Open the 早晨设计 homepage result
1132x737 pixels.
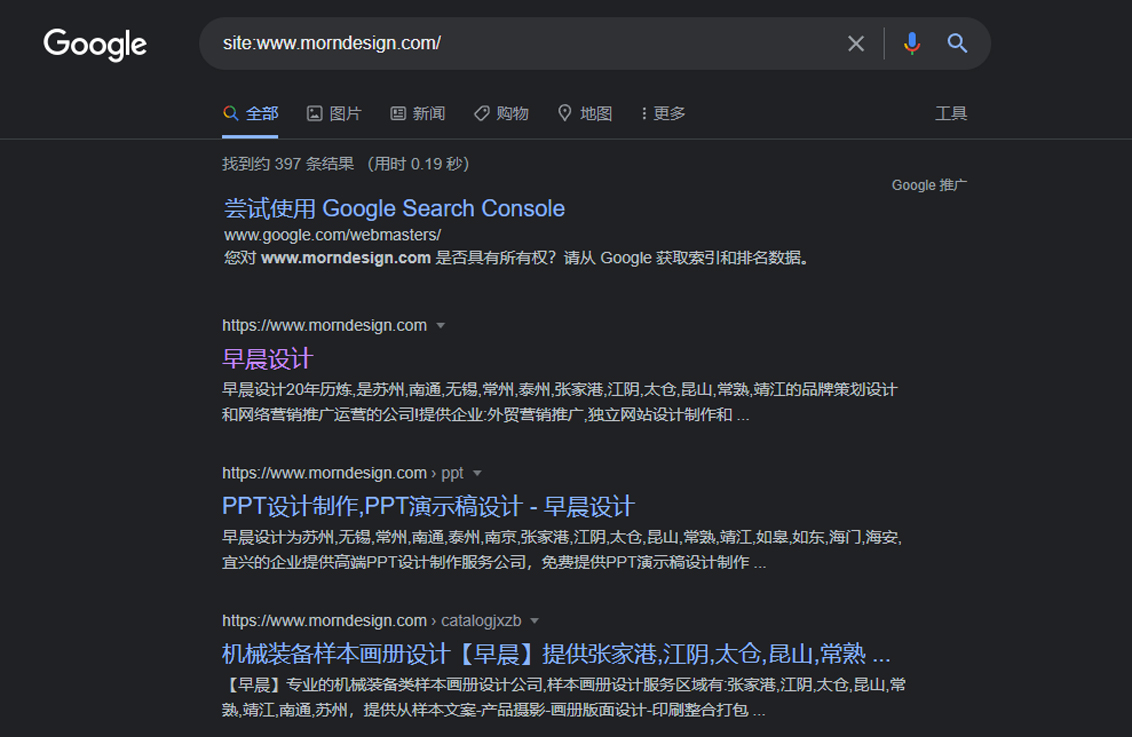pyautogui.click(x=267, y=358)
